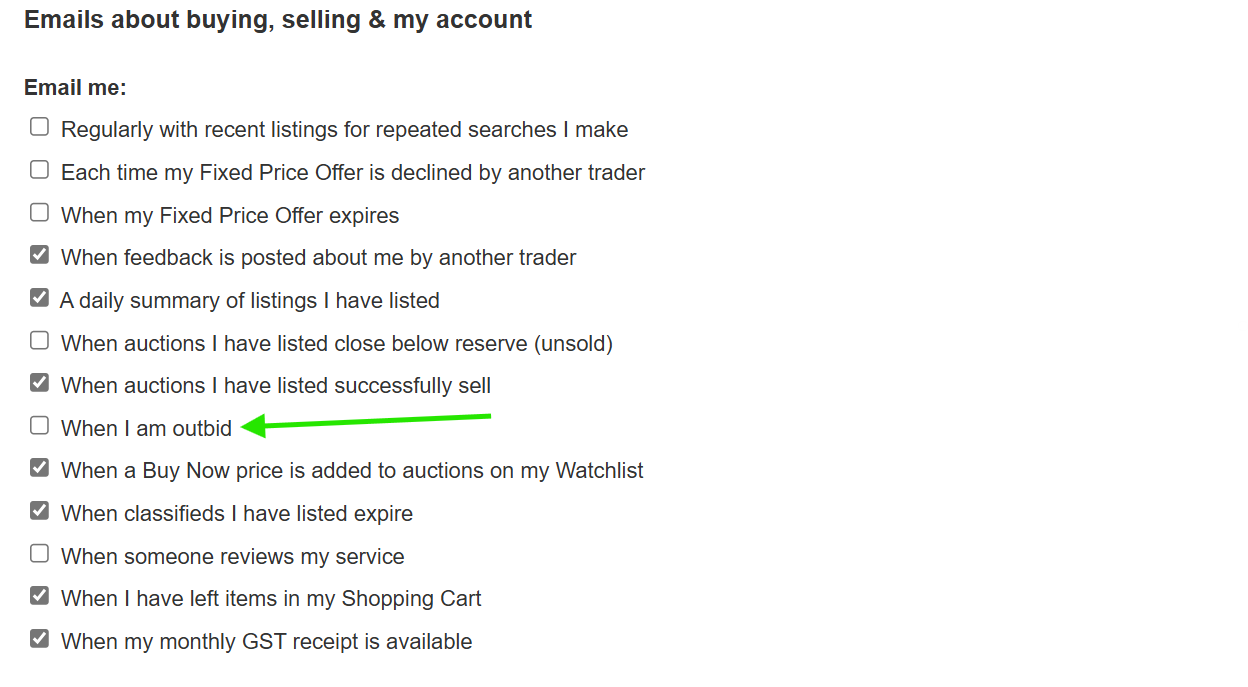Viewport: 1248px width, 687px height.
Task: Tick the 'When I am outbid' checkbox
Action: point(39,426)
